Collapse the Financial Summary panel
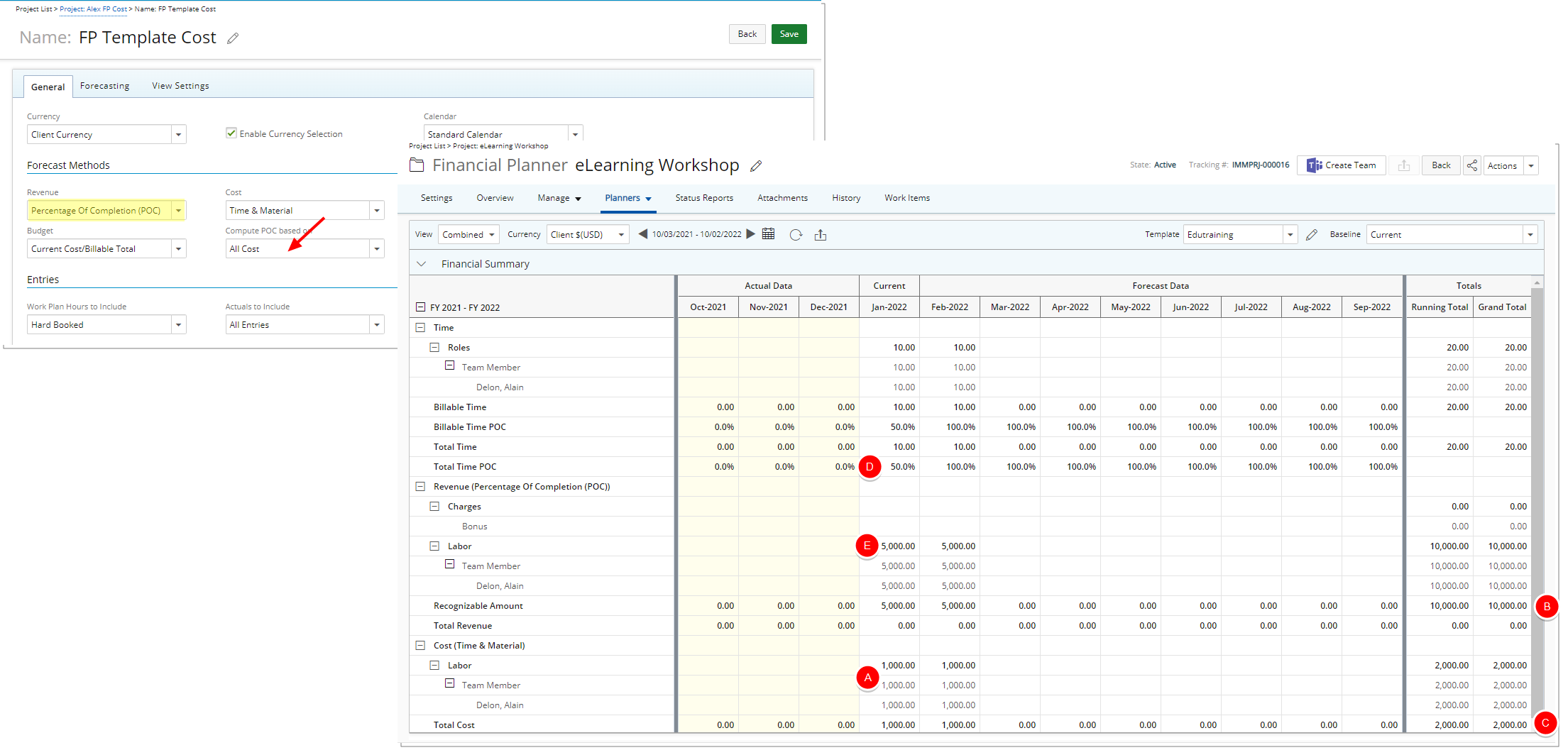Image resolution: width=1568 pixels, height=755 pixels. (422, 264)
